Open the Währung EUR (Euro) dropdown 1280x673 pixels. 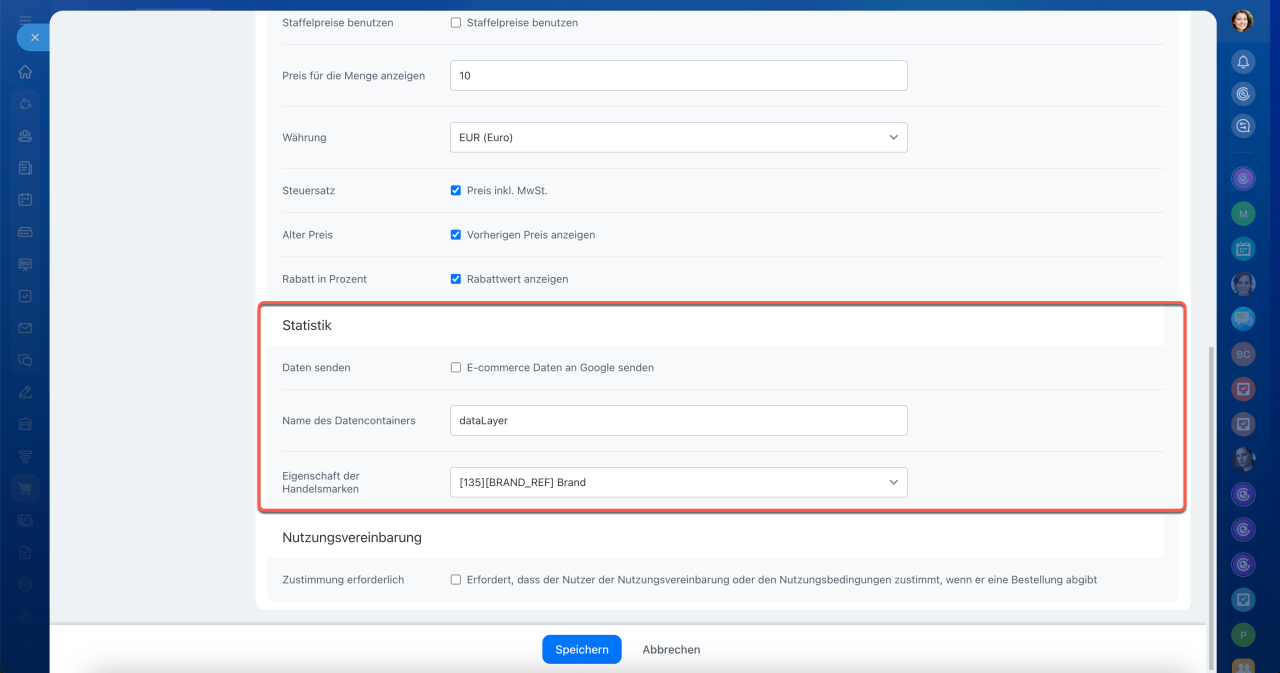tap(678, 138)
